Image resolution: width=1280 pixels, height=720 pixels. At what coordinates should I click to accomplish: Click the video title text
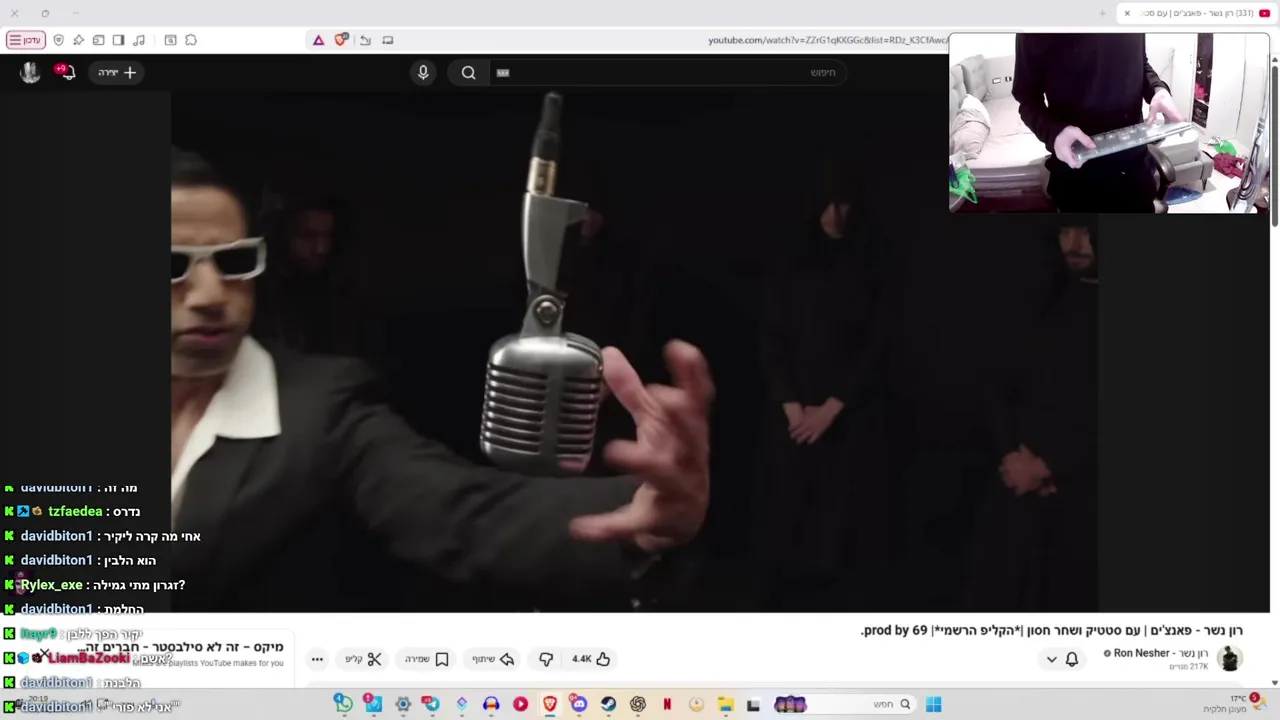1051,630
